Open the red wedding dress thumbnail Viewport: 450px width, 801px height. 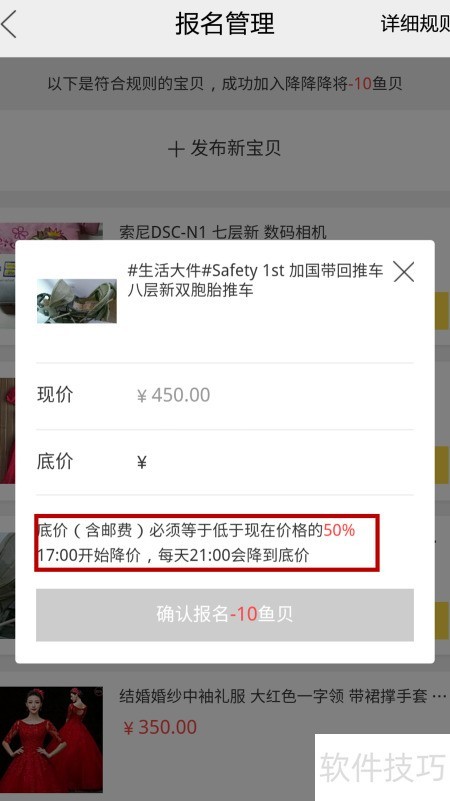(51, 740)
